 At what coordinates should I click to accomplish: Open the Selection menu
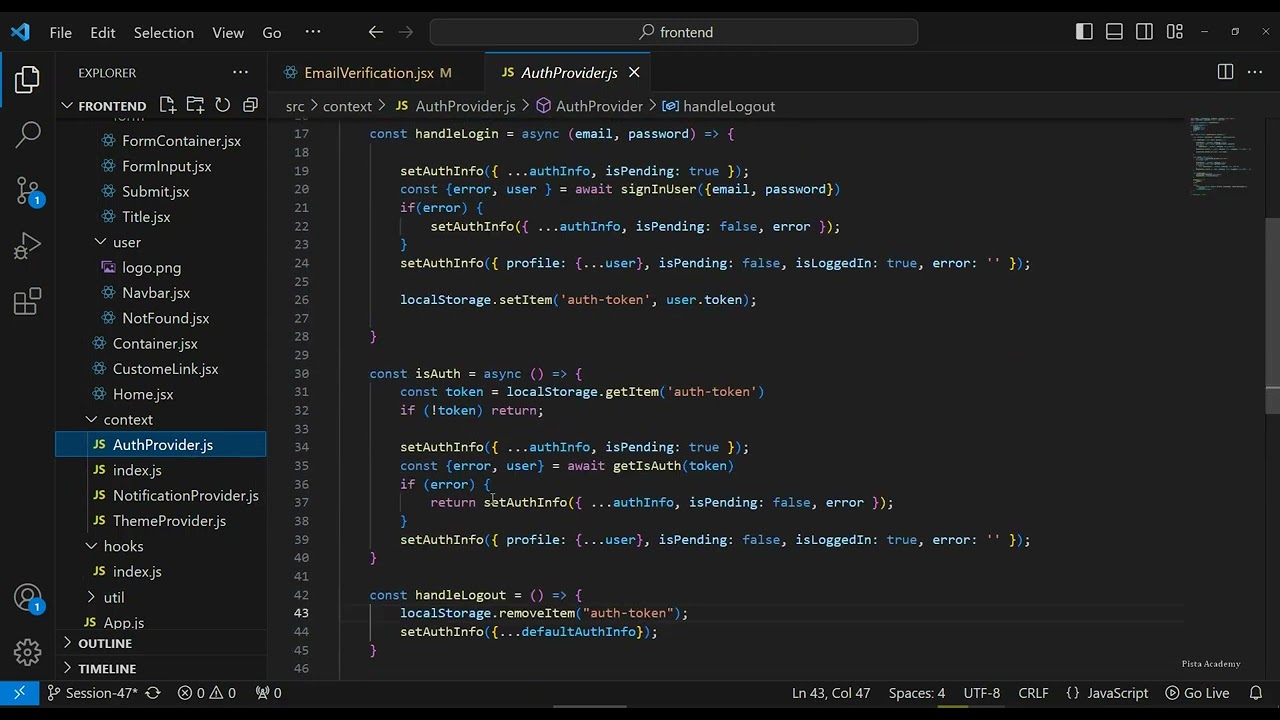[x=164, y=32]
